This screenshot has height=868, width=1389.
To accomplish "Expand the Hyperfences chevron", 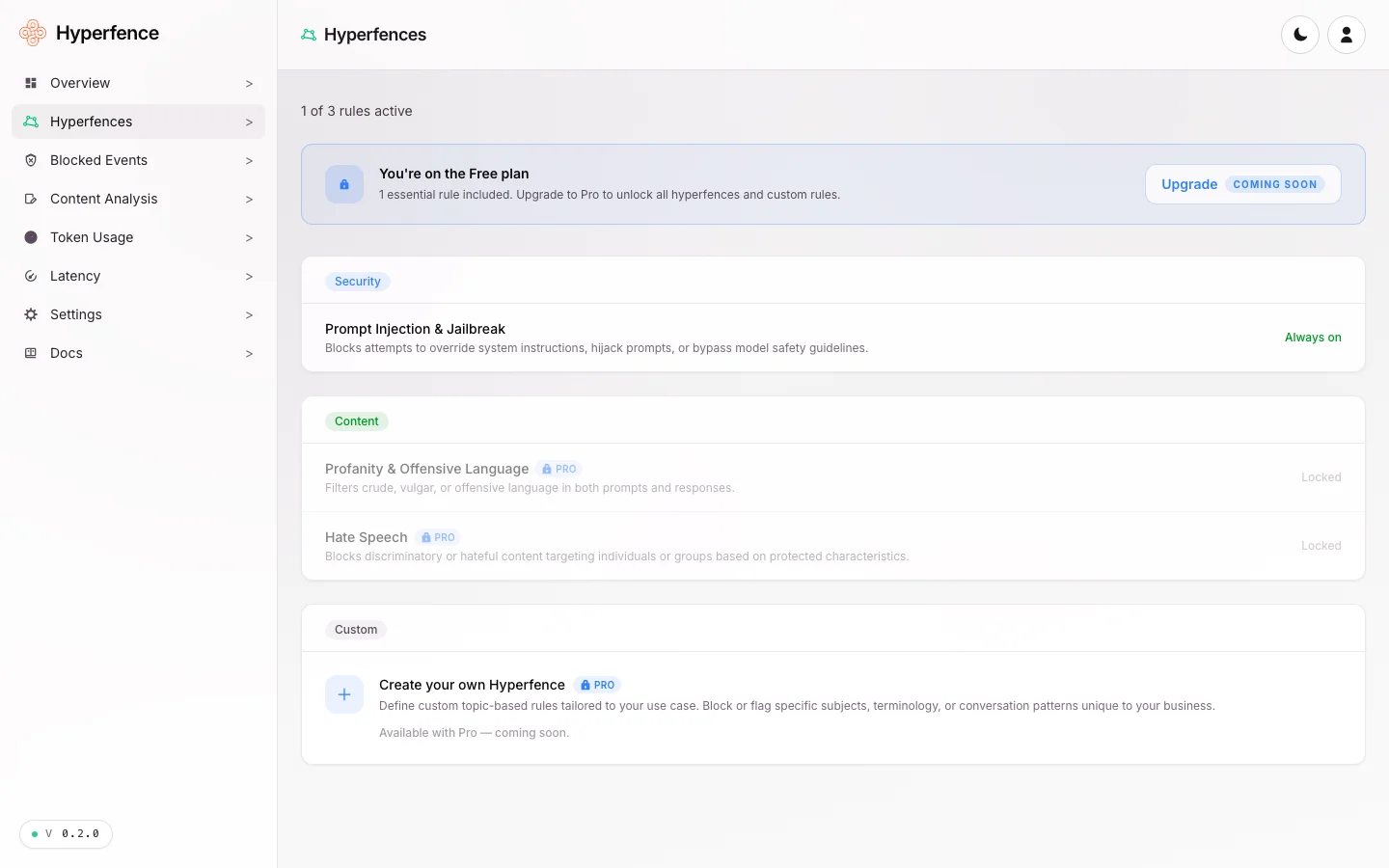I will [x=249, y=122].
